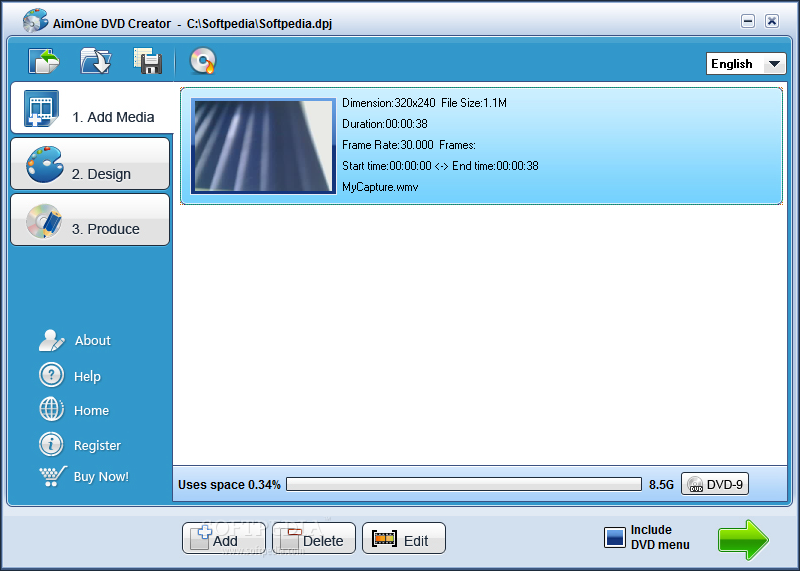Switch to the 3. Produce tab
This screenshot has width=800, height=571.
90,219
